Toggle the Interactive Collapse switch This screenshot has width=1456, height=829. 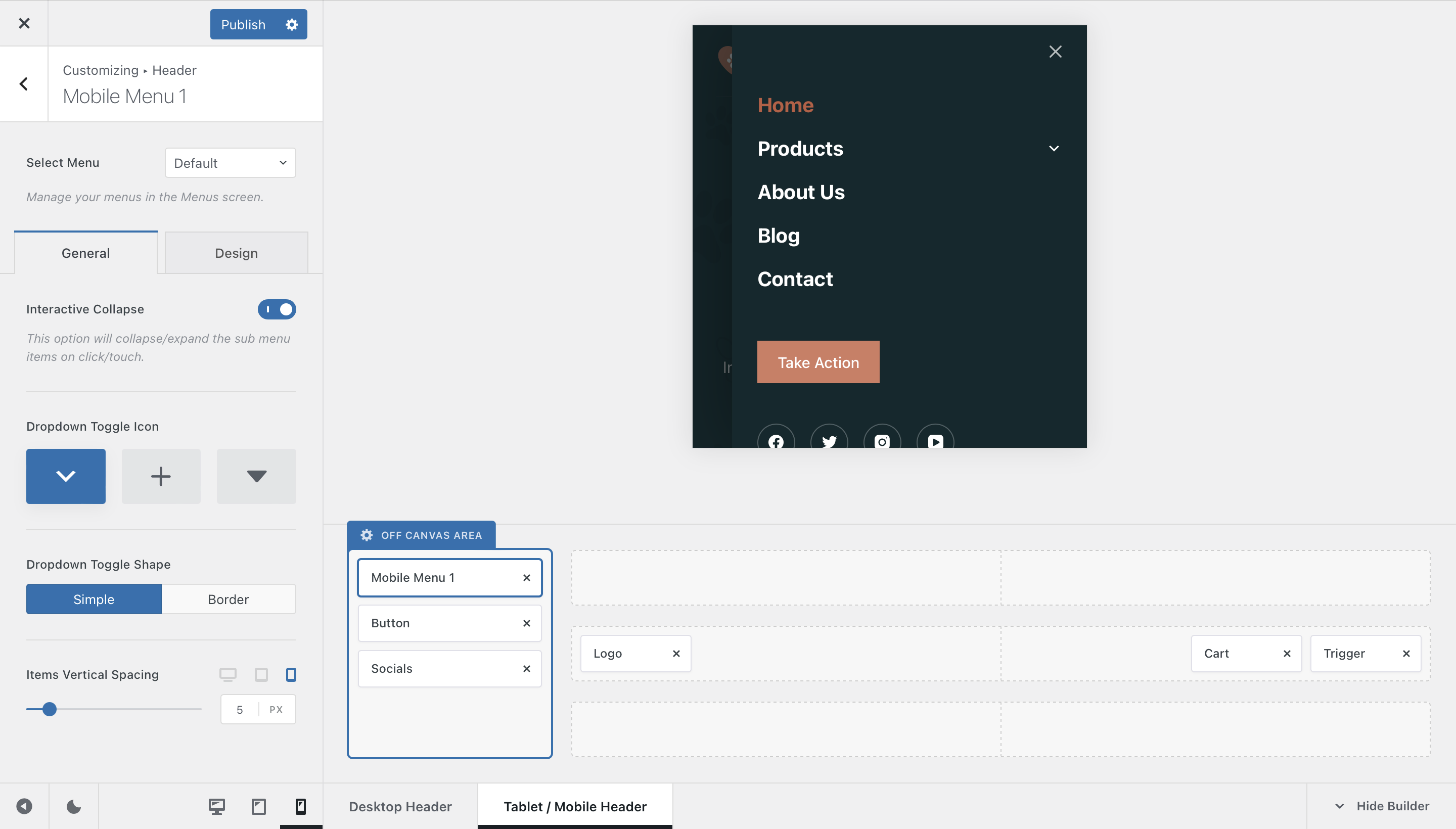(277, 309)
